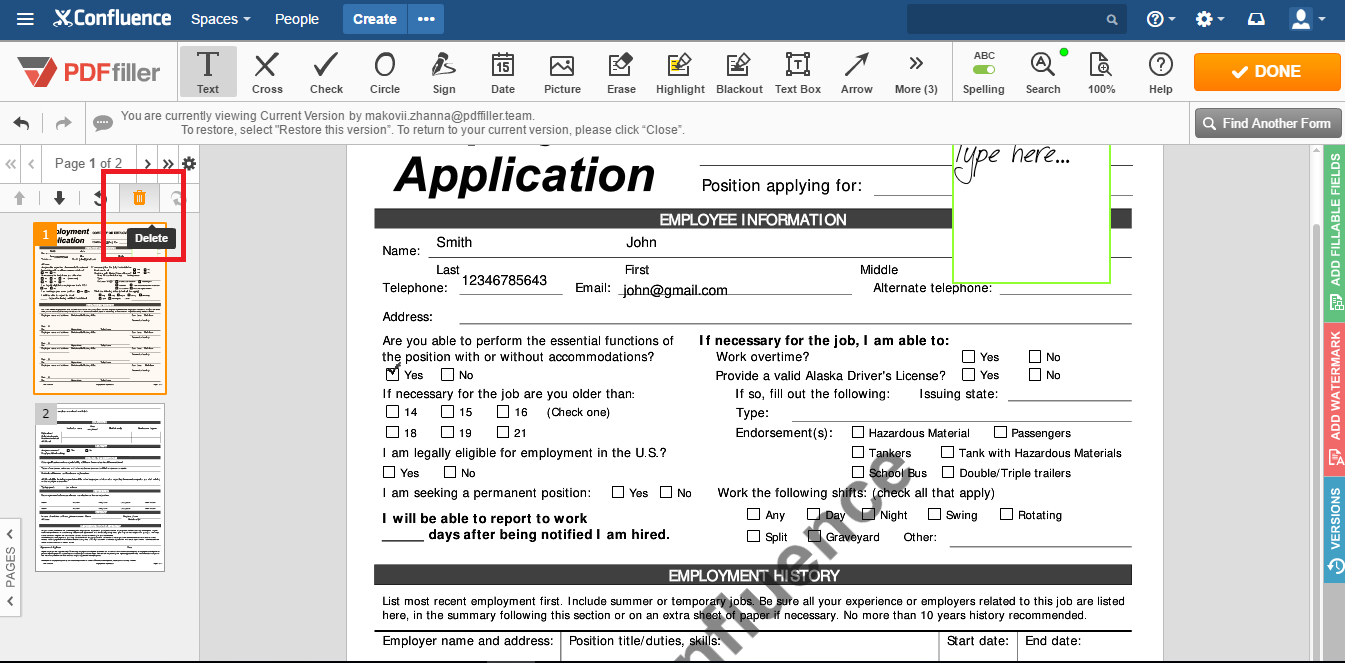The width and height of the screenshot is (1345, 663).
Task: Open the People menu item
Action: [297, 19]
